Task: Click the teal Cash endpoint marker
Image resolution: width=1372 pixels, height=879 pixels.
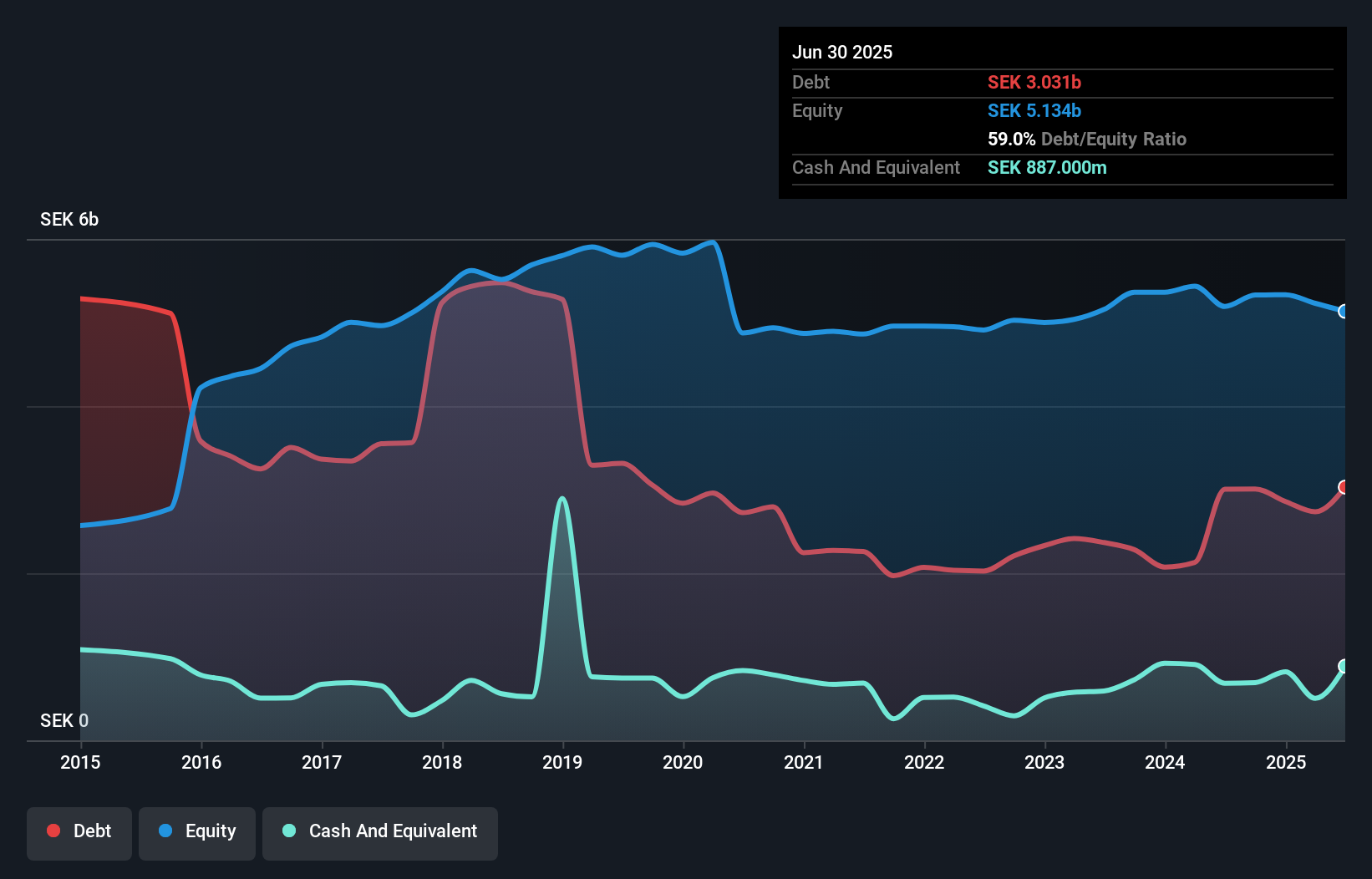Action: pyautogui.click(x=1344, y=666)
